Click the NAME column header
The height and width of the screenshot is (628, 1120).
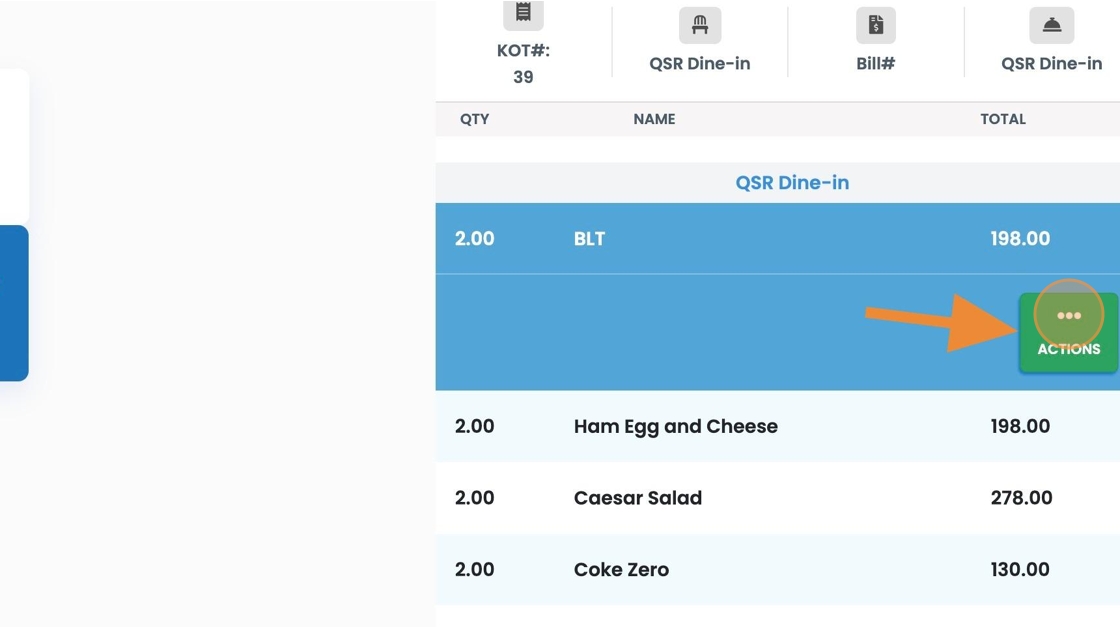pos(654,119)
